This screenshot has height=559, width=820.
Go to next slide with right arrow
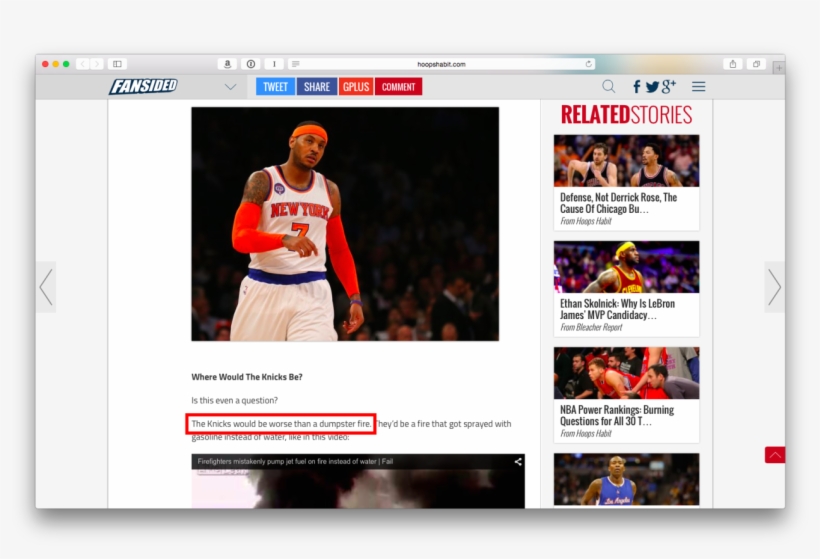pos(775,287)
